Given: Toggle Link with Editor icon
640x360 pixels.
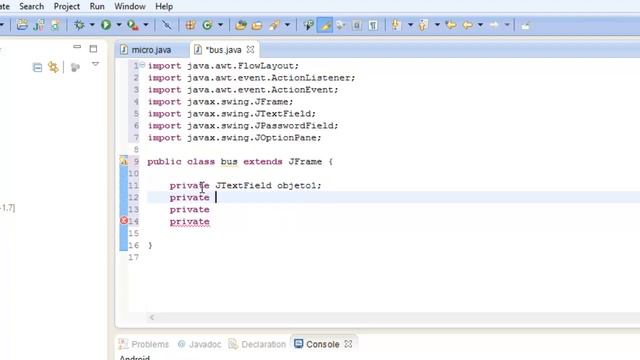Looking at the screenshot, I should coord(53,67).
